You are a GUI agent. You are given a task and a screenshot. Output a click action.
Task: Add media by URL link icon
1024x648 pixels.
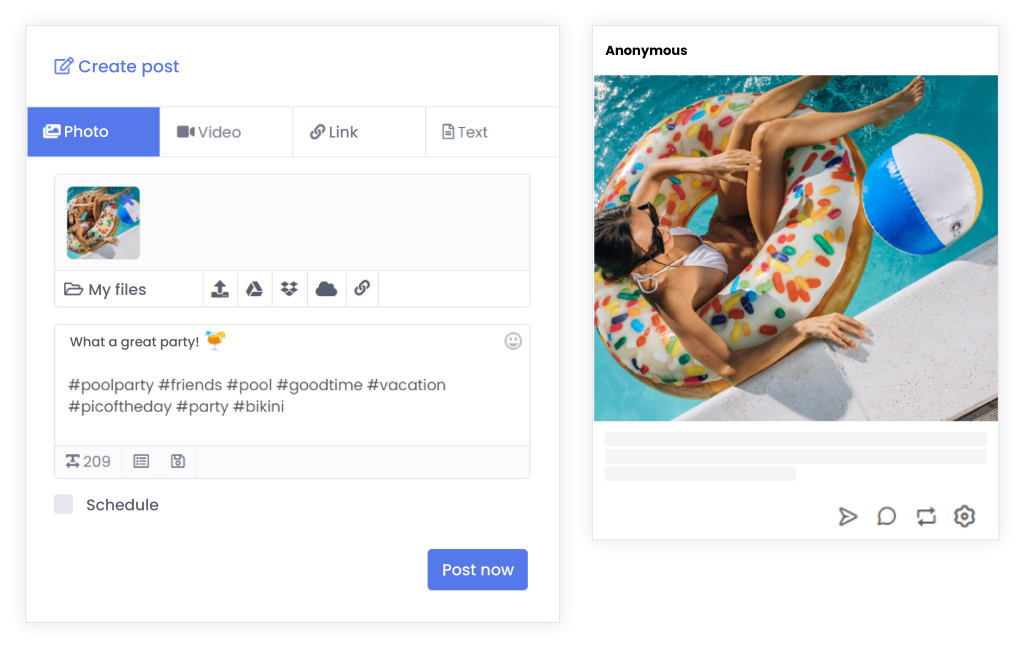pos(362,288)
